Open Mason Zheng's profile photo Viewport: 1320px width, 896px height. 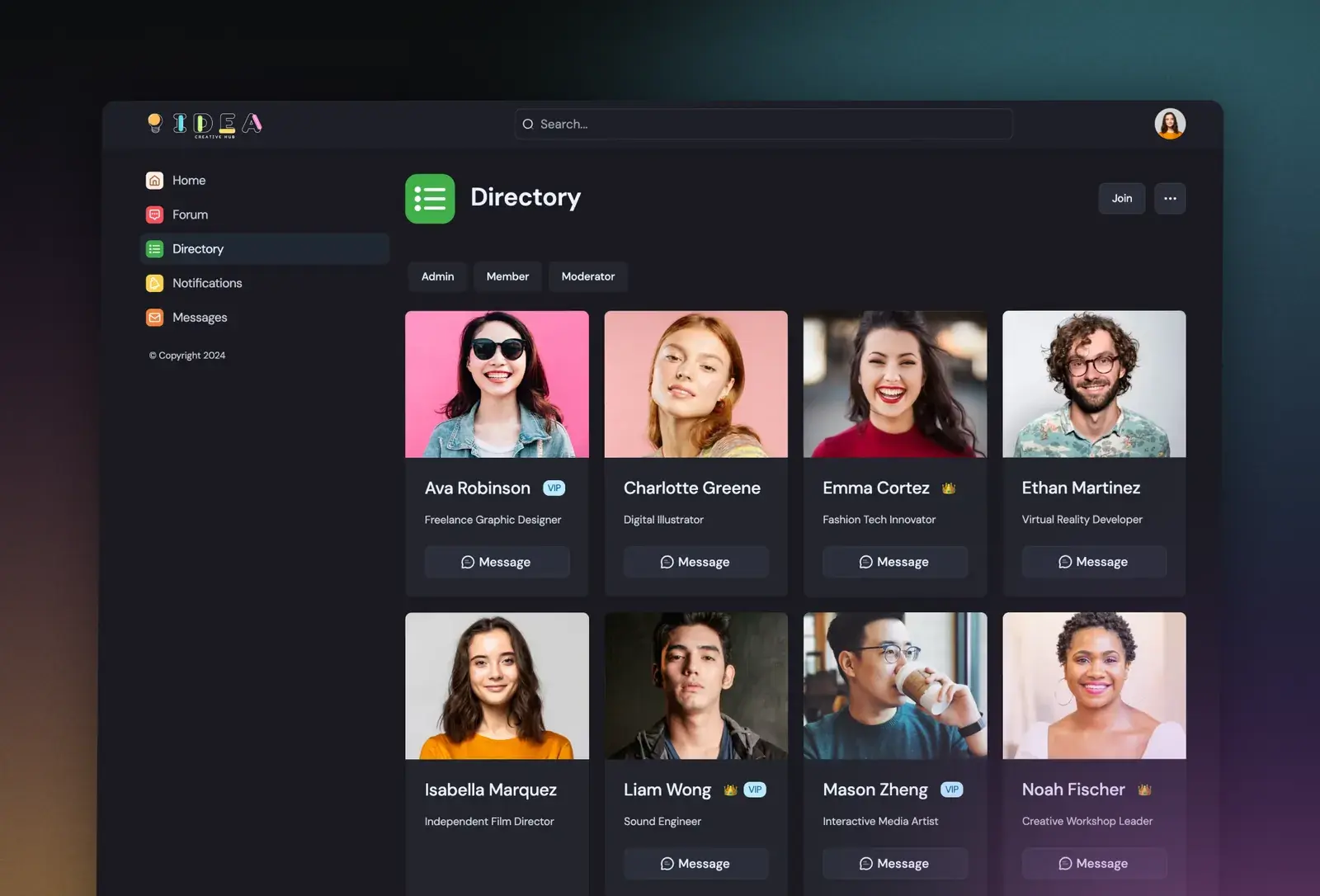click(895, 686)
